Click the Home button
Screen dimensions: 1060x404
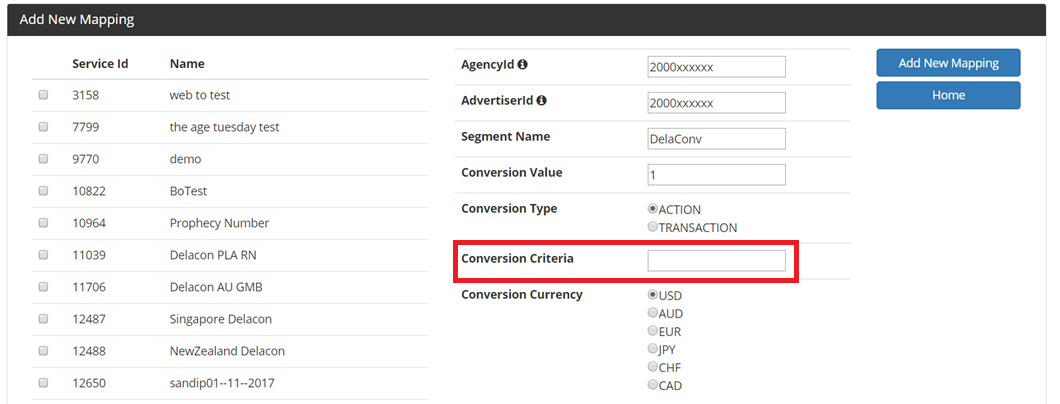(948, 95)
